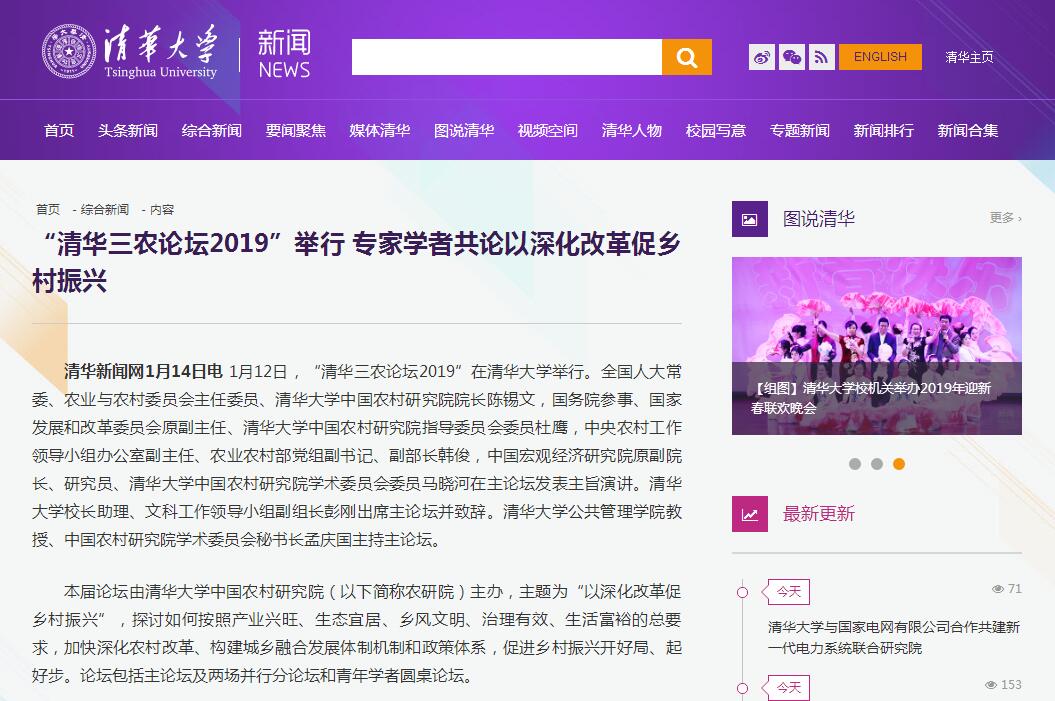Click the second 今天 date tag
The height and width of the screenshot is (701, 1055).
[x=789, y=688]
